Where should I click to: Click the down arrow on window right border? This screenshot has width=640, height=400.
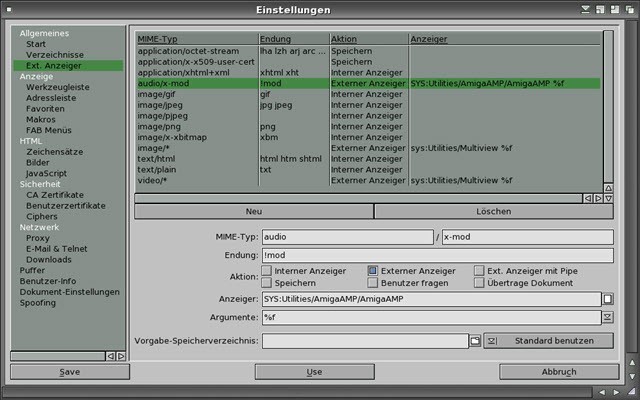[632, 376]
